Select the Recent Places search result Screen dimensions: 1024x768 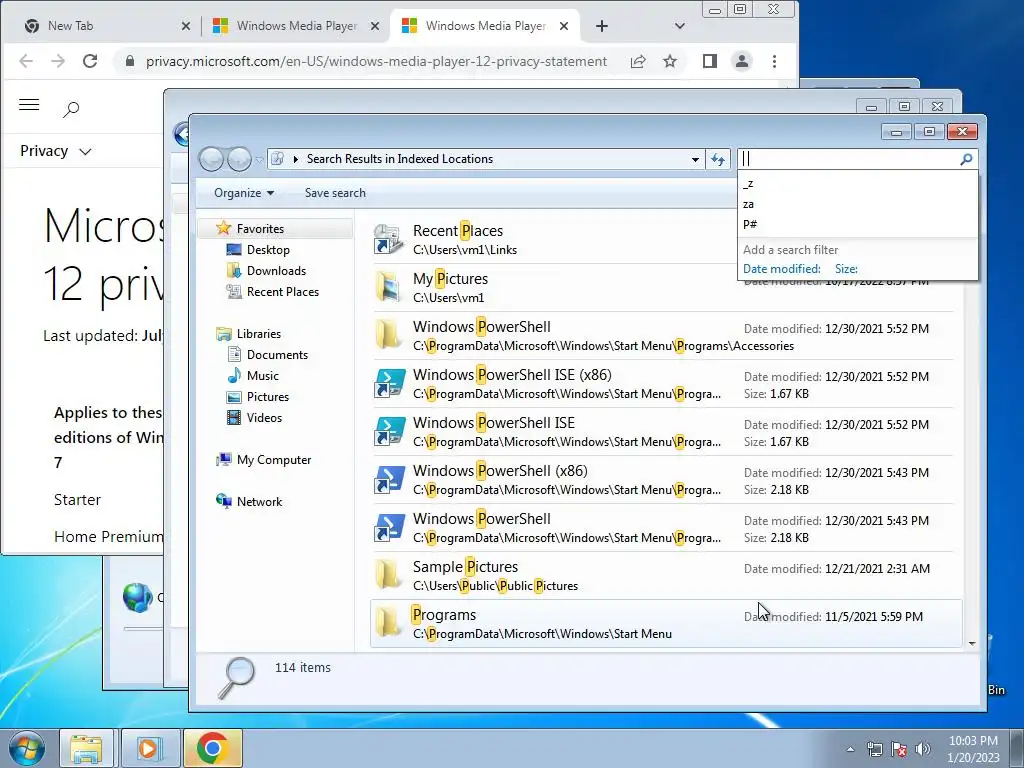coord(553,240)
